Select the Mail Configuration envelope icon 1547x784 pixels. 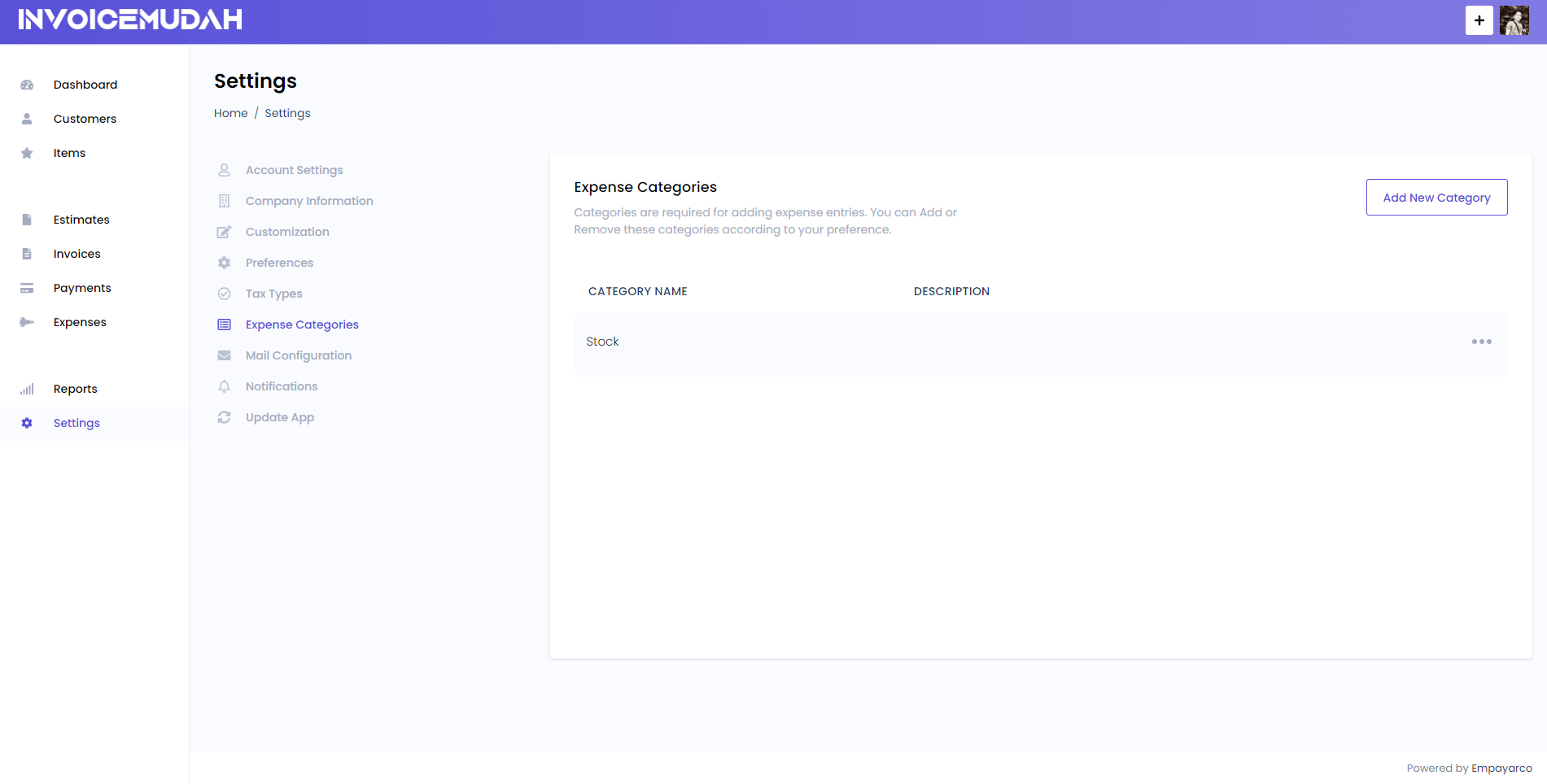point(224,355)
